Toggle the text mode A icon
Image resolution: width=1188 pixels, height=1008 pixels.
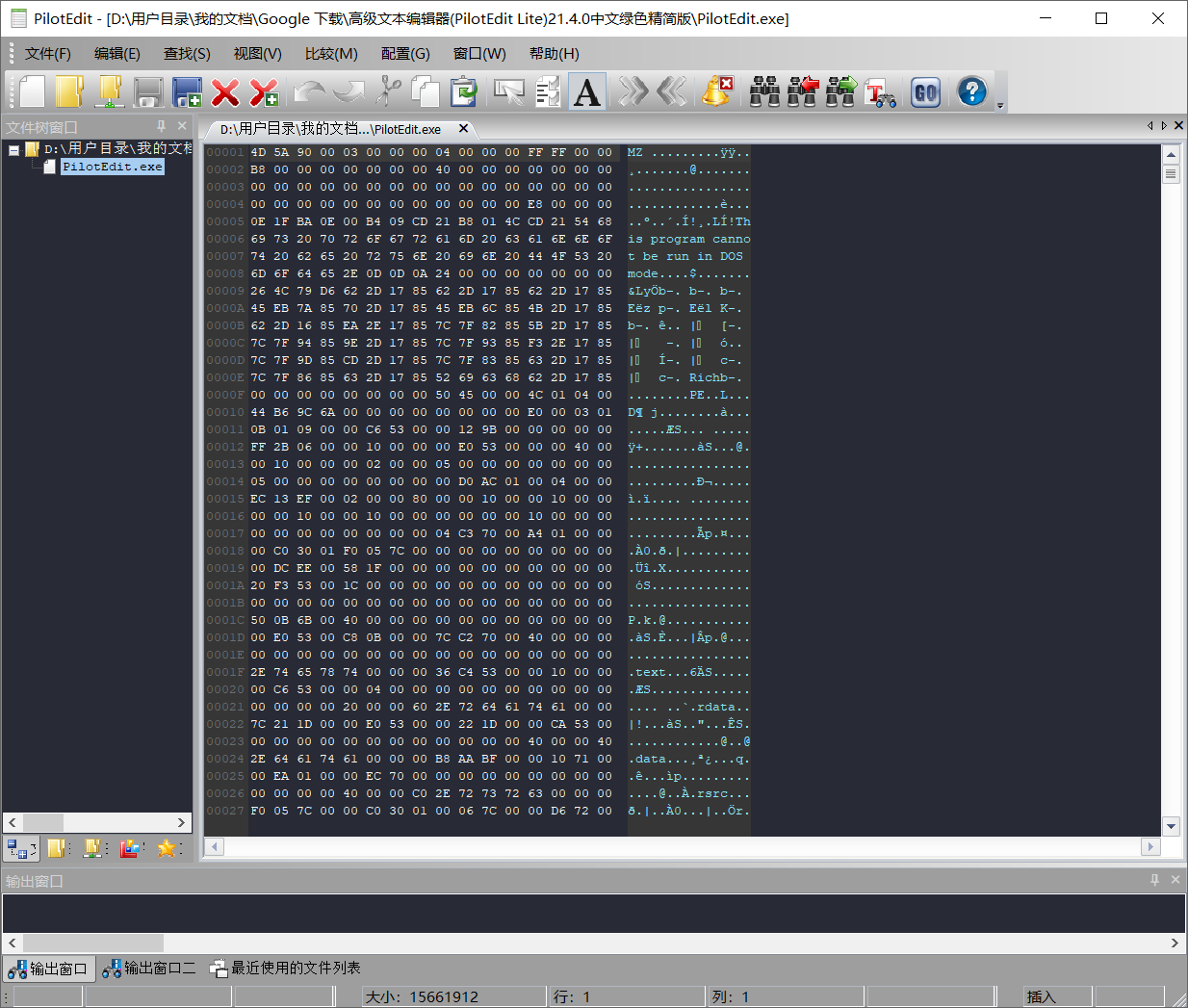point(586,91)
